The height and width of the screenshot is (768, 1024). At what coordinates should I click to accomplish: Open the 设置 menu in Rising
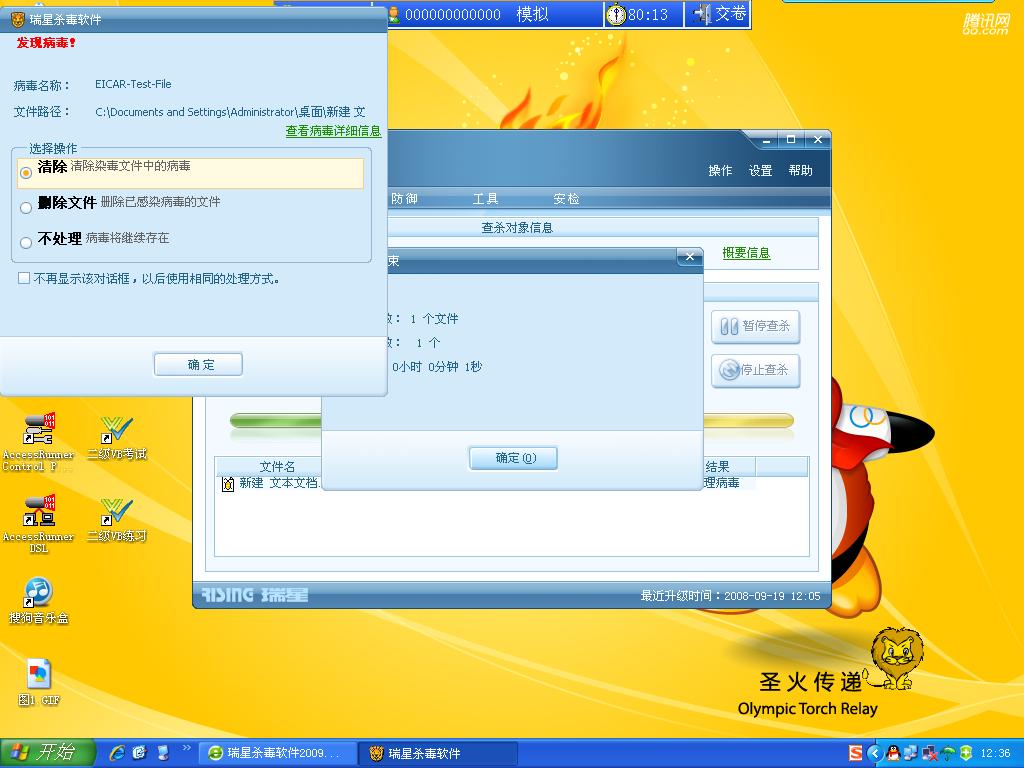click(x=760, y=170)
